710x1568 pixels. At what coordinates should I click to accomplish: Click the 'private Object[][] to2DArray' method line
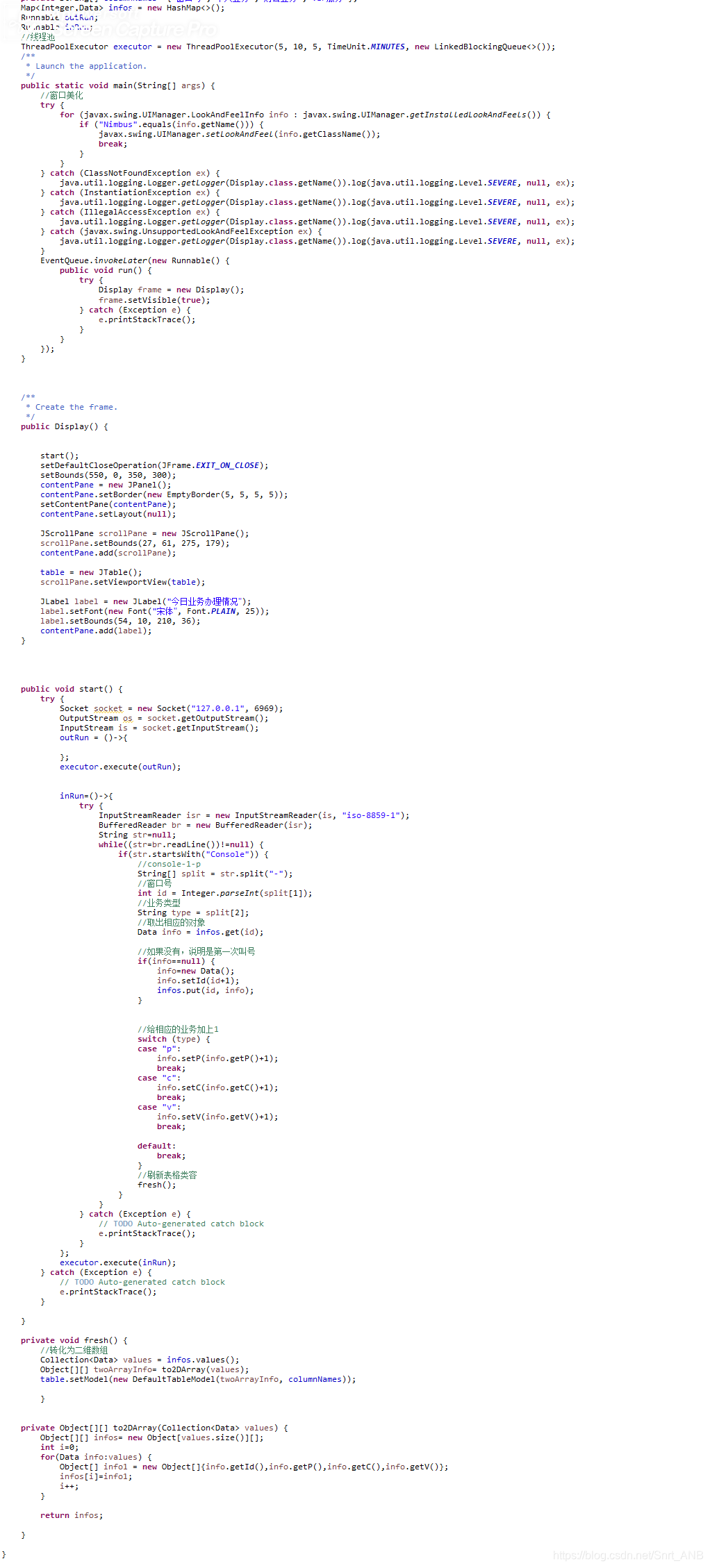pyautogui.click(x=154, y=1428)
